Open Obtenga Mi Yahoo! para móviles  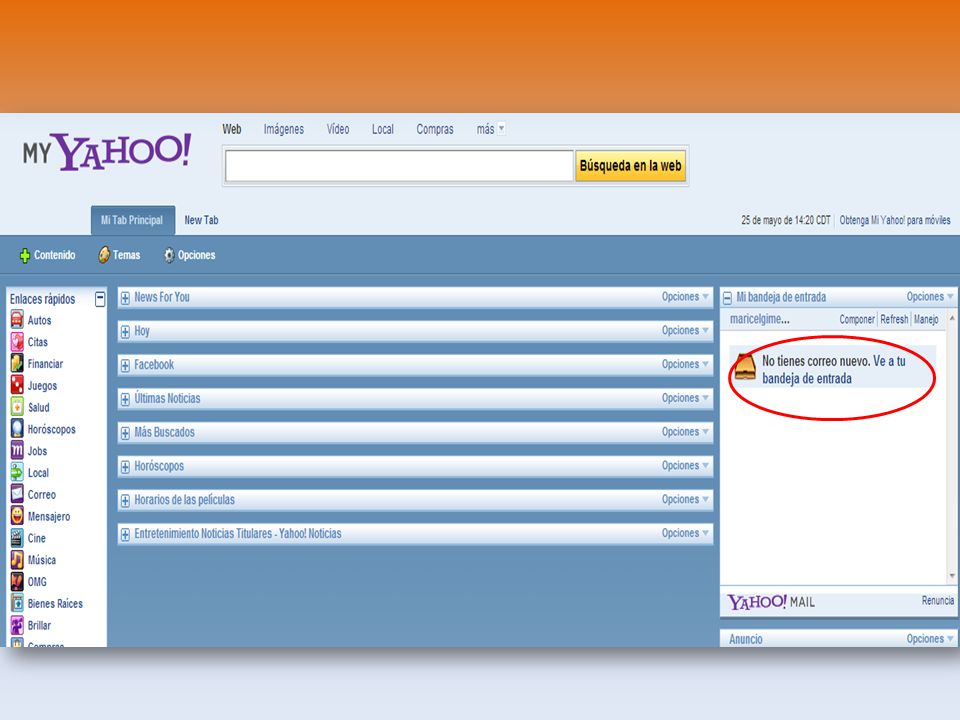tap(894, 220)
